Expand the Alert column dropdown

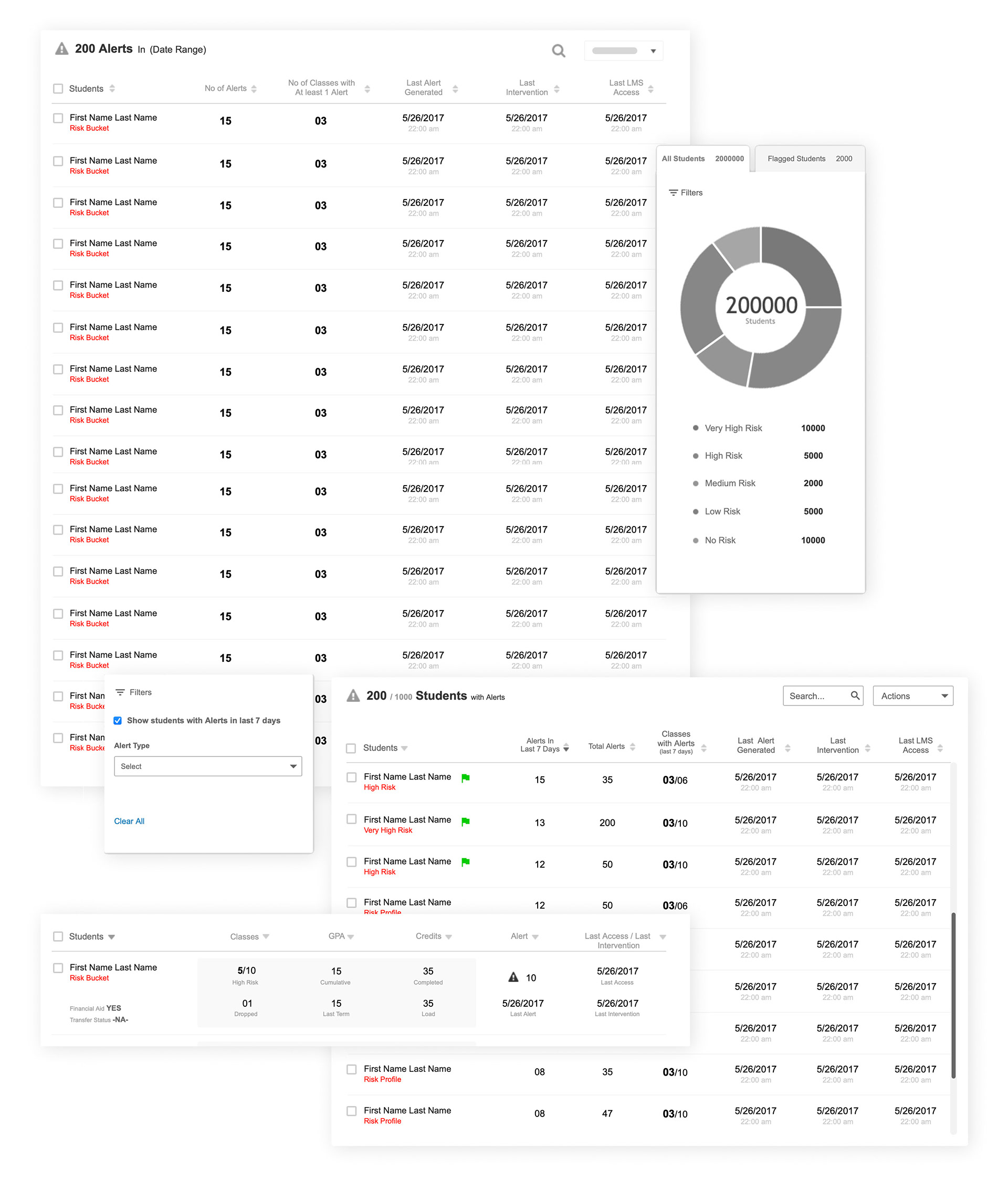pos(535,937)
